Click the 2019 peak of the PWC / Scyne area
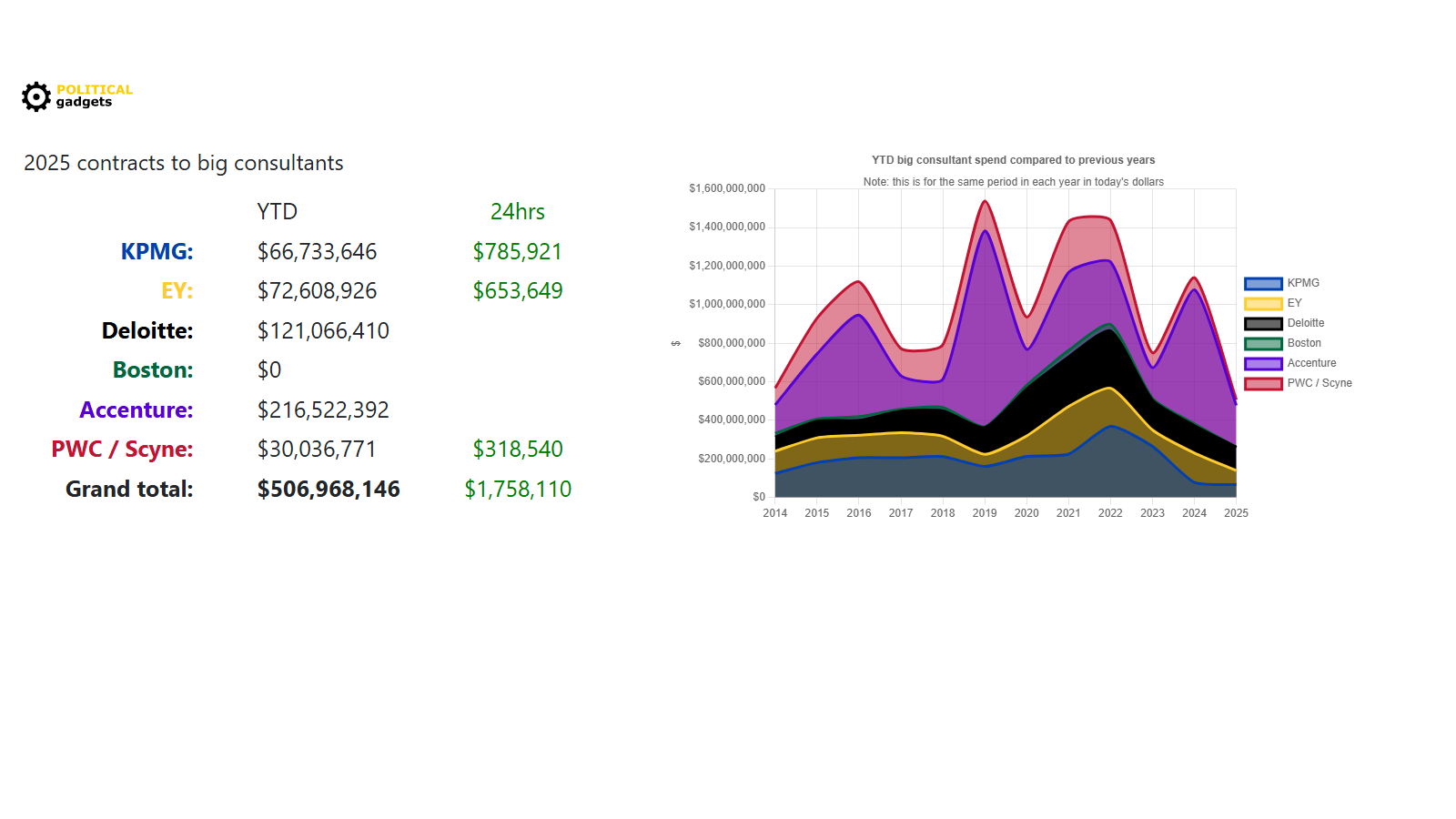The height and width of the screenshot is (819, 1456). tap(985, 201)
